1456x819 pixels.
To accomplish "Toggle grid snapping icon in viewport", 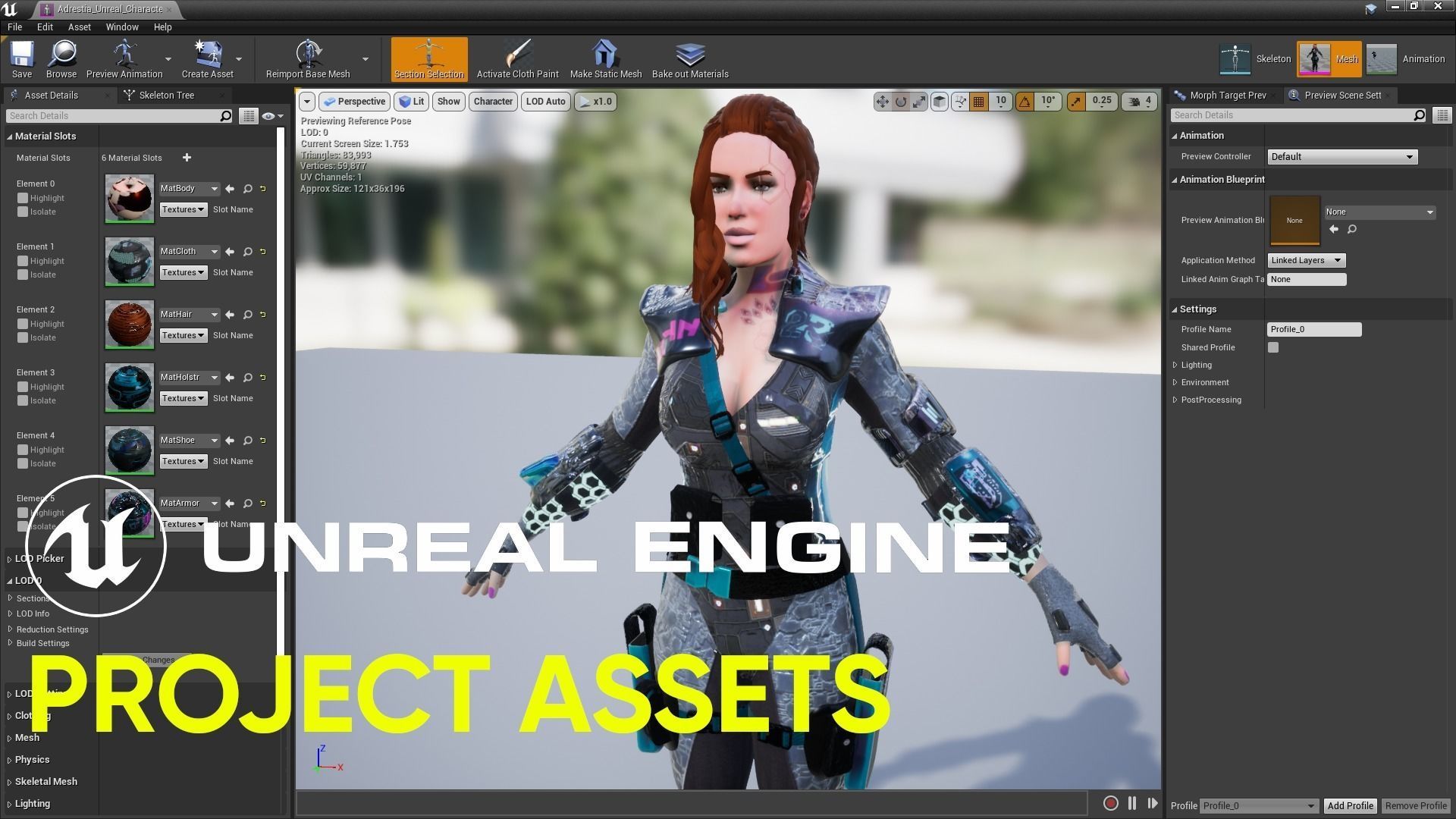I will point(979,102).
